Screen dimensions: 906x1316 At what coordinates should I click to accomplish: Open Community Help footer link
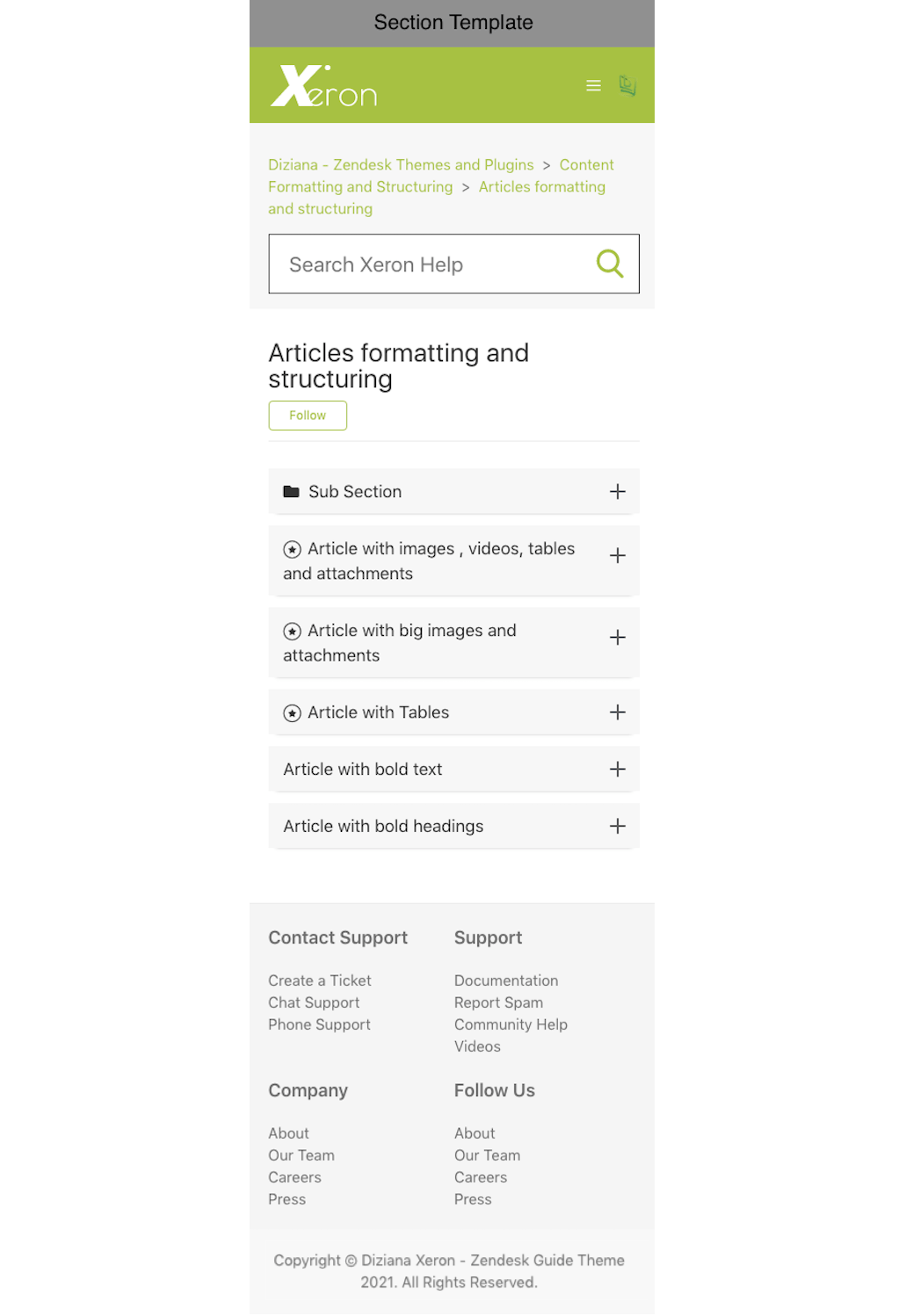tap(511, 1024)
